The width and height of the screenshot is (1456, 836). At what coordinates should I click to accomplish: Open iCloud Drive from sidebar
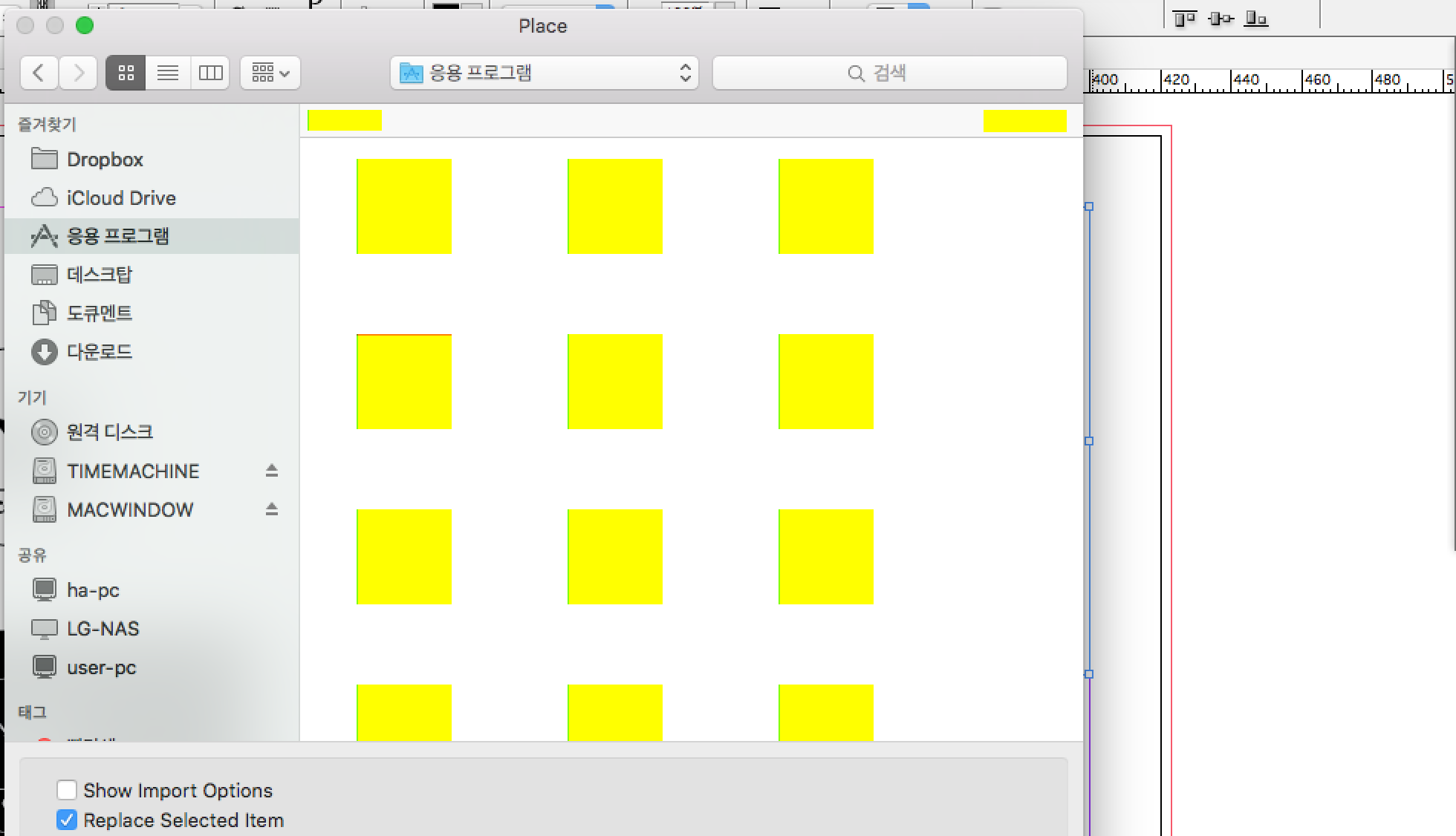tap(120, 198)
